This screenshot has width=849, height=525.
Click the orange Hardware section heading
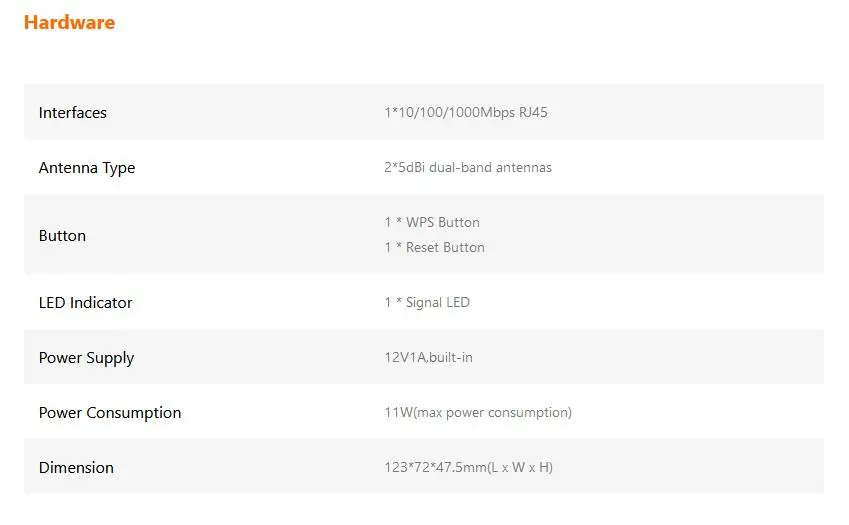click(69, 22)
